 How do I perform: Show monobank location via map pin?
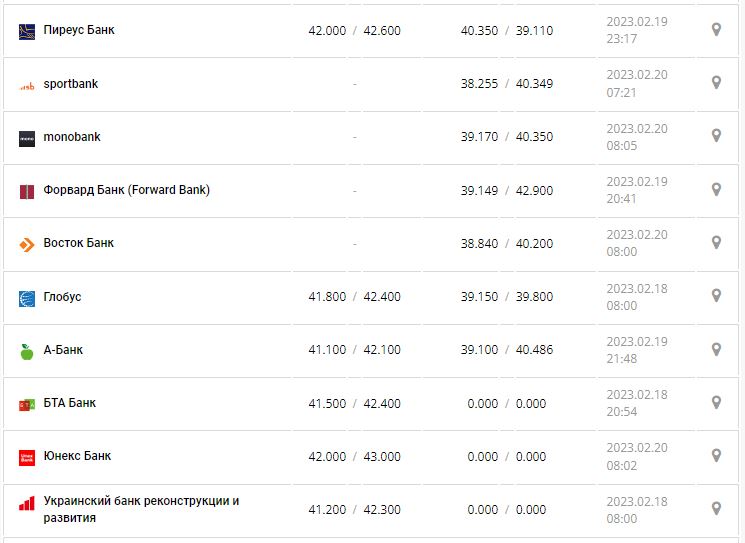(716, 136)
